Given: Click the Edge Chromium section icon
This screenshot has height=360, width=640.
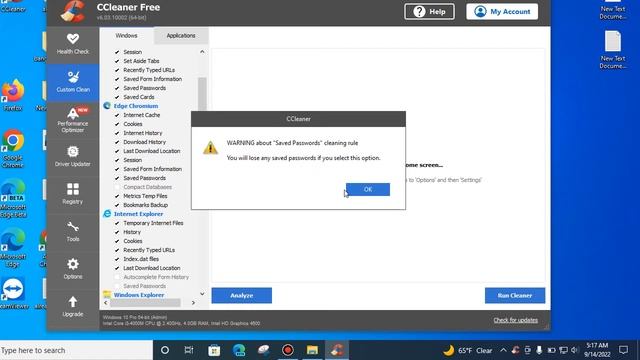Looking at the screenshot, I should [x=107, y=106].
